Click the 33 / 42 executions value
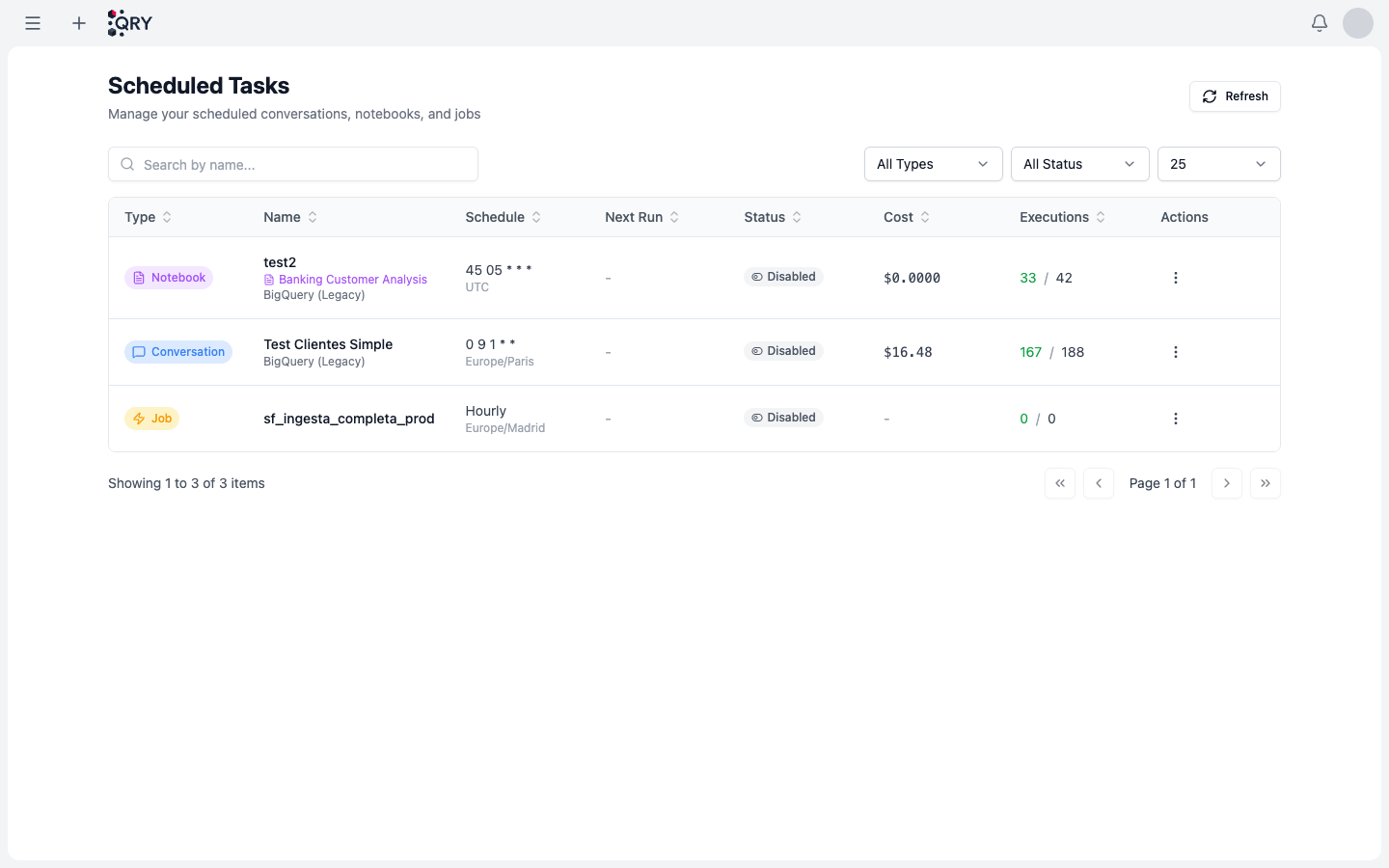1389x868 pixels. coord(1047,278)
